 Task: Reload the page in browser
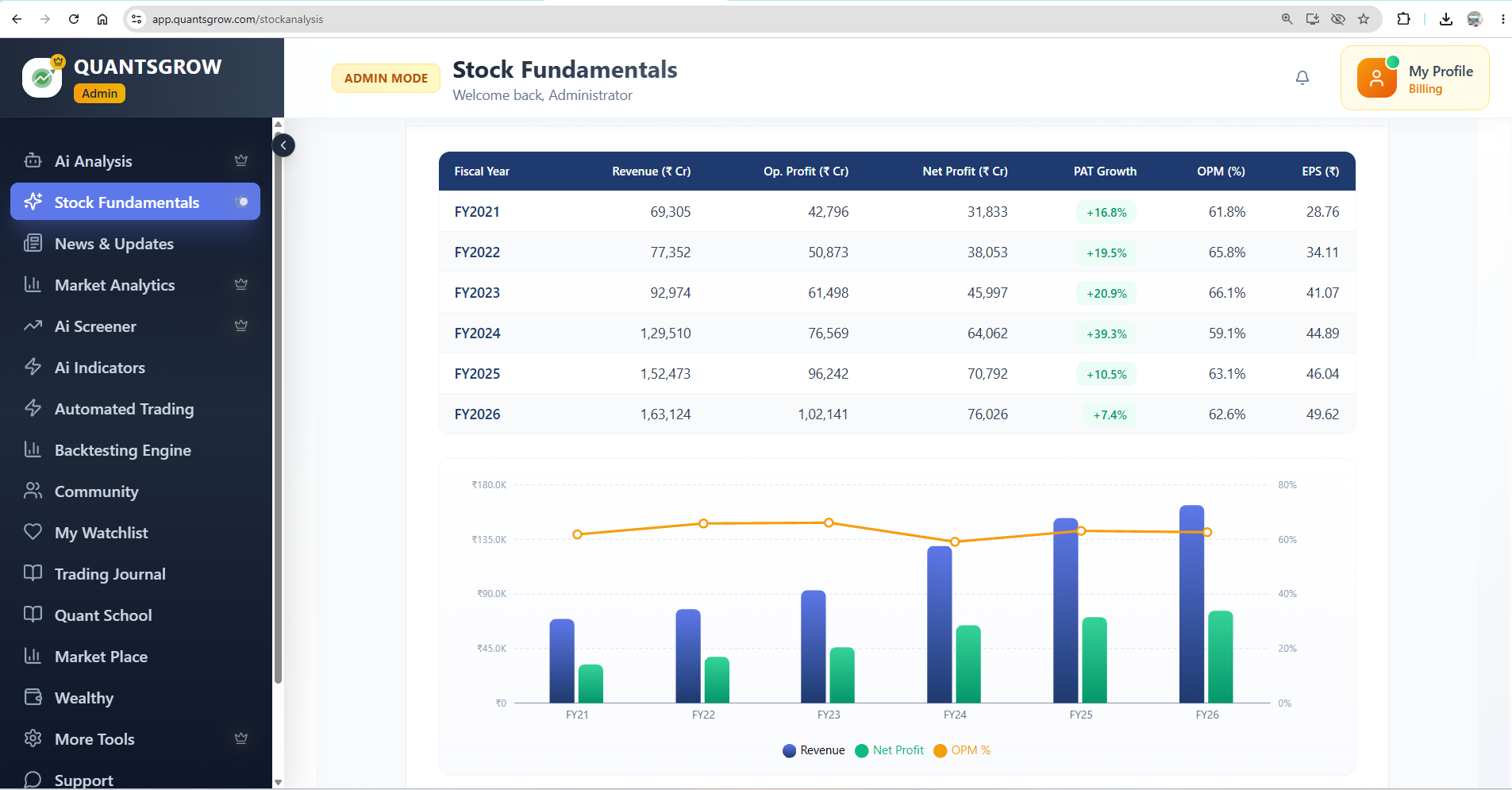click(74, 19)
